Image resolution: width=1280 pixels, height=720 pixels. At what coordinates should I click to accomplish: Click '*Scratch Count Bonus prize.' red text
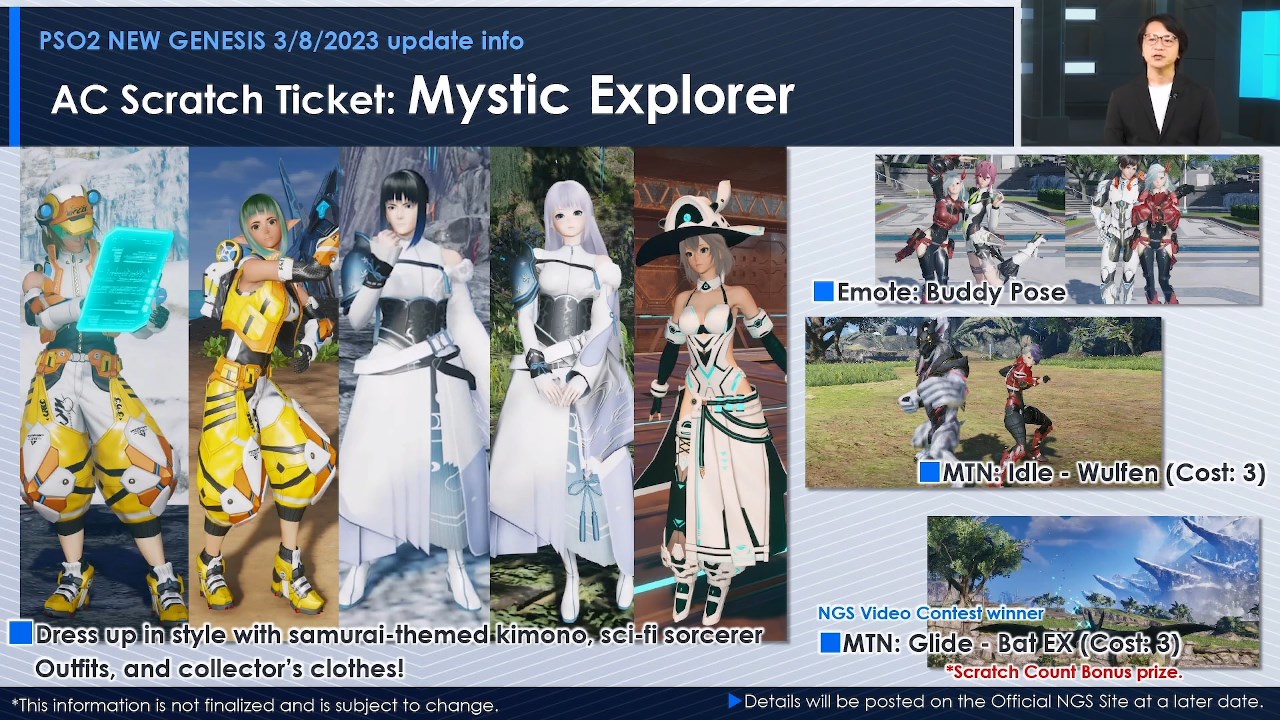pos(1064,672)
